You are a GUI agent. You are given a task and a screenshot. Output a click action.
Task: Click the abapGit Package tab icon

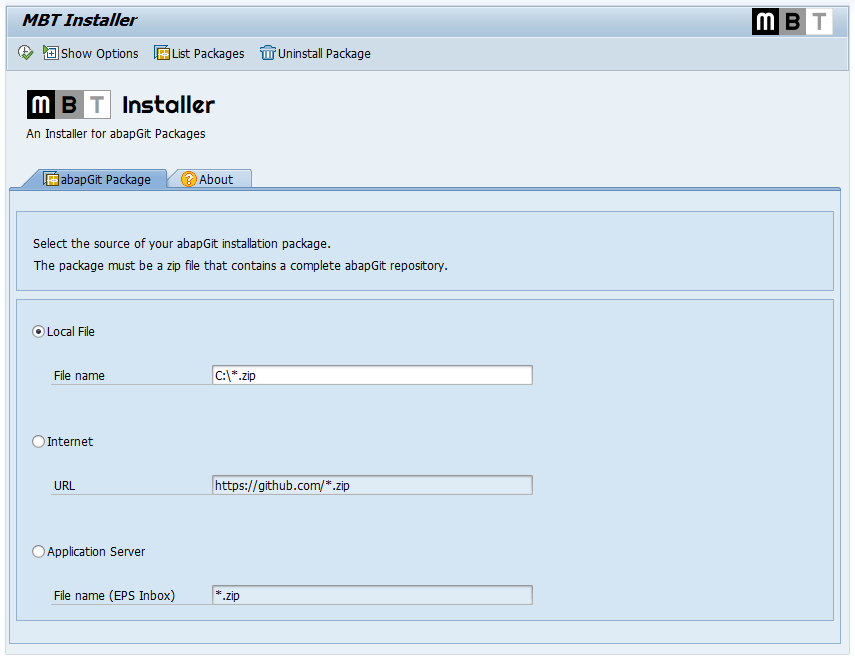[x=51, y=179]
